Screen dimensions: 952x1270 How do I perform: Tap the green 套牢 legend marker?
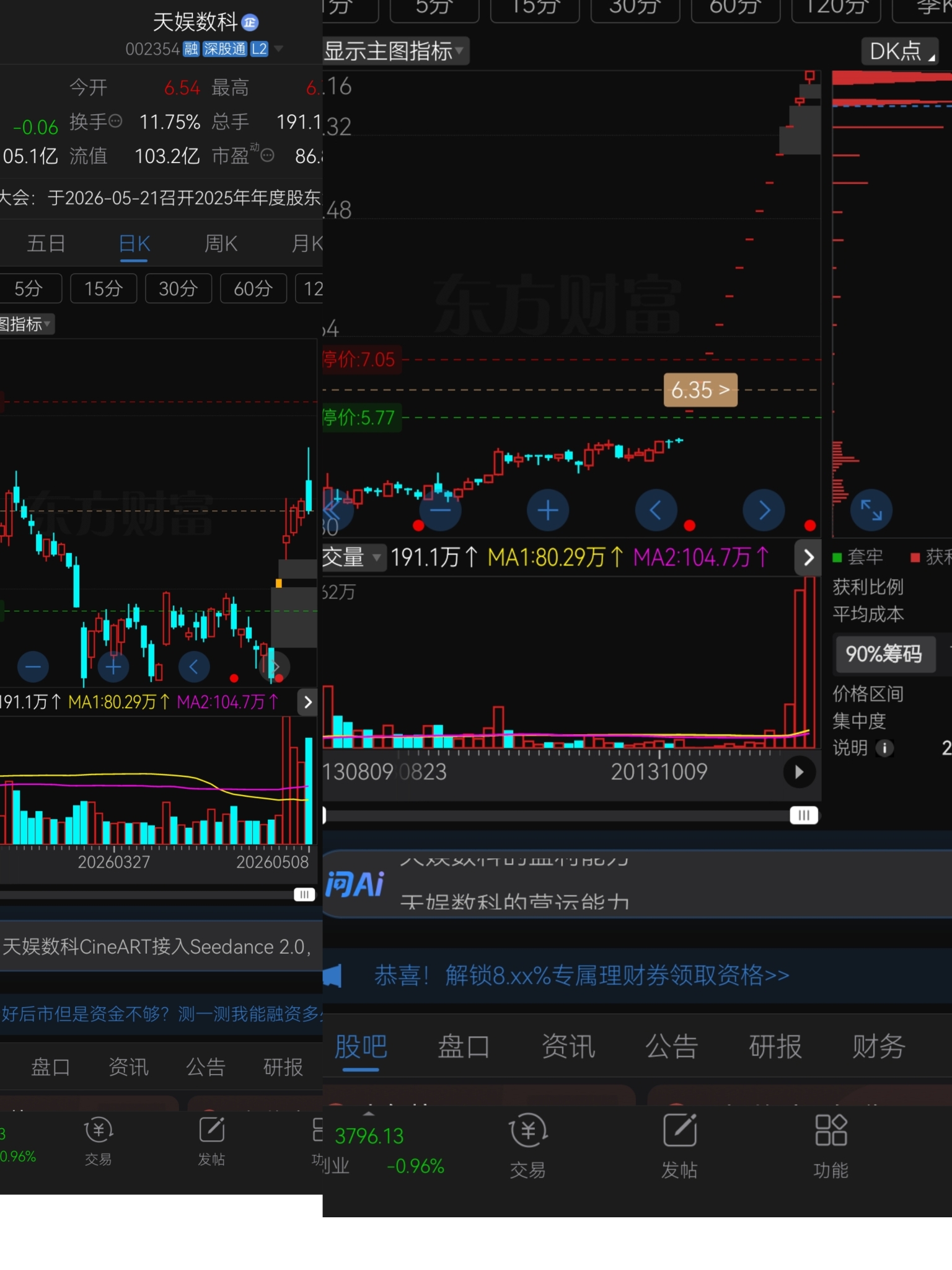tap(837, 557)
